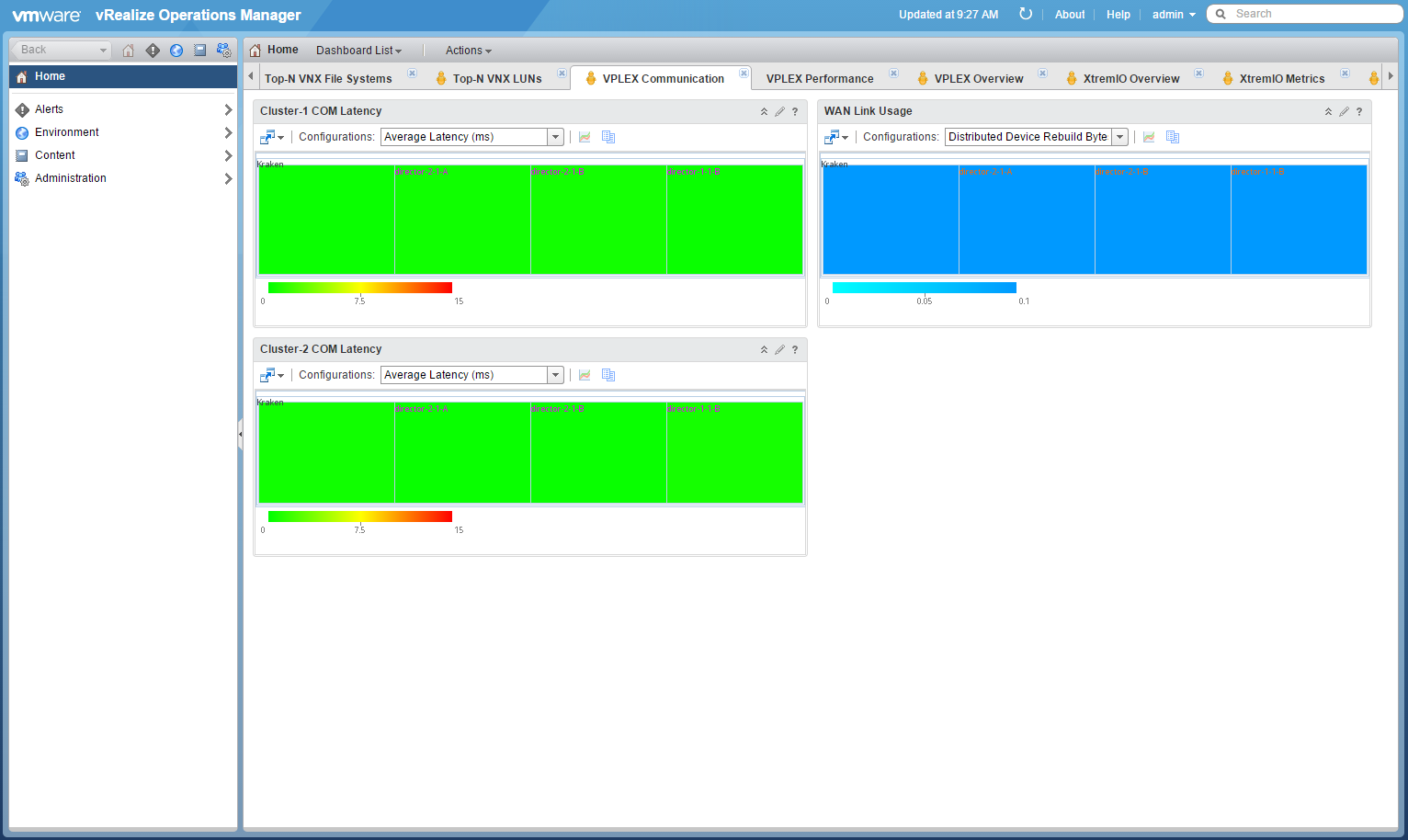Viewport: 1408px width, 840px height.
Task: Open the Actions dropdown menu
Action: click(x=469, y=51)
